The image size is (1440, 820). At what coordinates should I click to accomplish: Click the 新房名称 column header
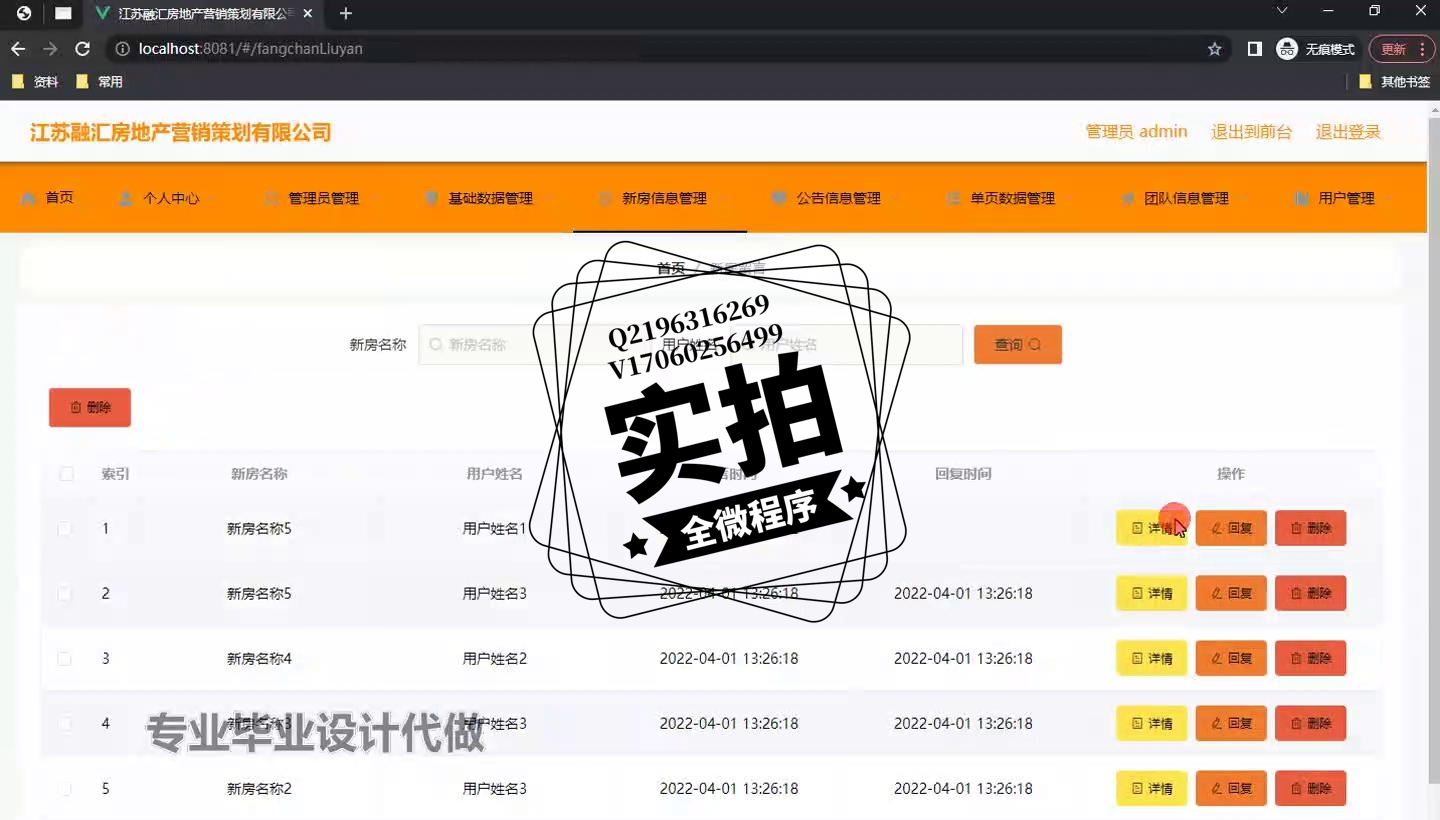point(259,474)
